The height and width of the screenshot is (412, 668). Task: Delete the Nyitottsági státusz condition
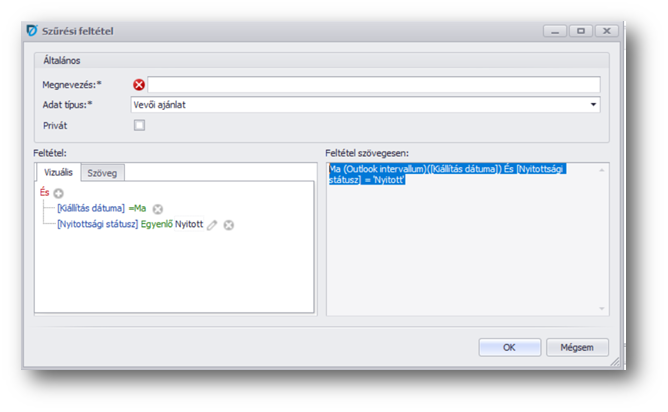pos(229,225)
